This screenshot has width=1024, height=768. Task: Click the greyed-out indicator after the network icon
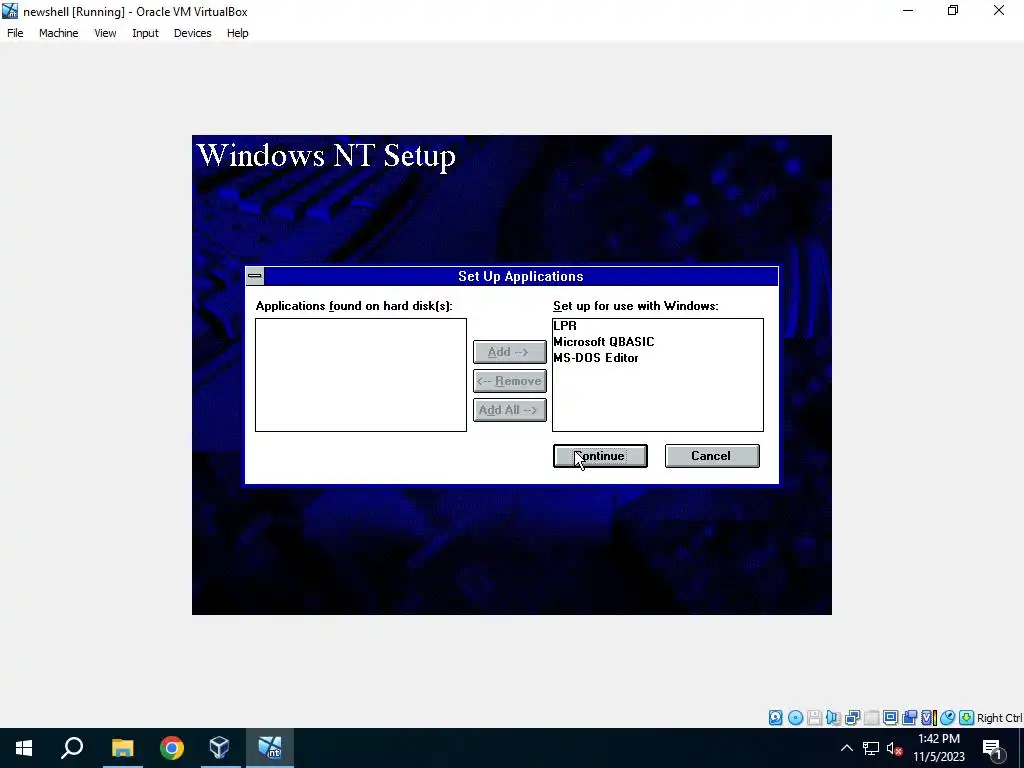[871, 718]
